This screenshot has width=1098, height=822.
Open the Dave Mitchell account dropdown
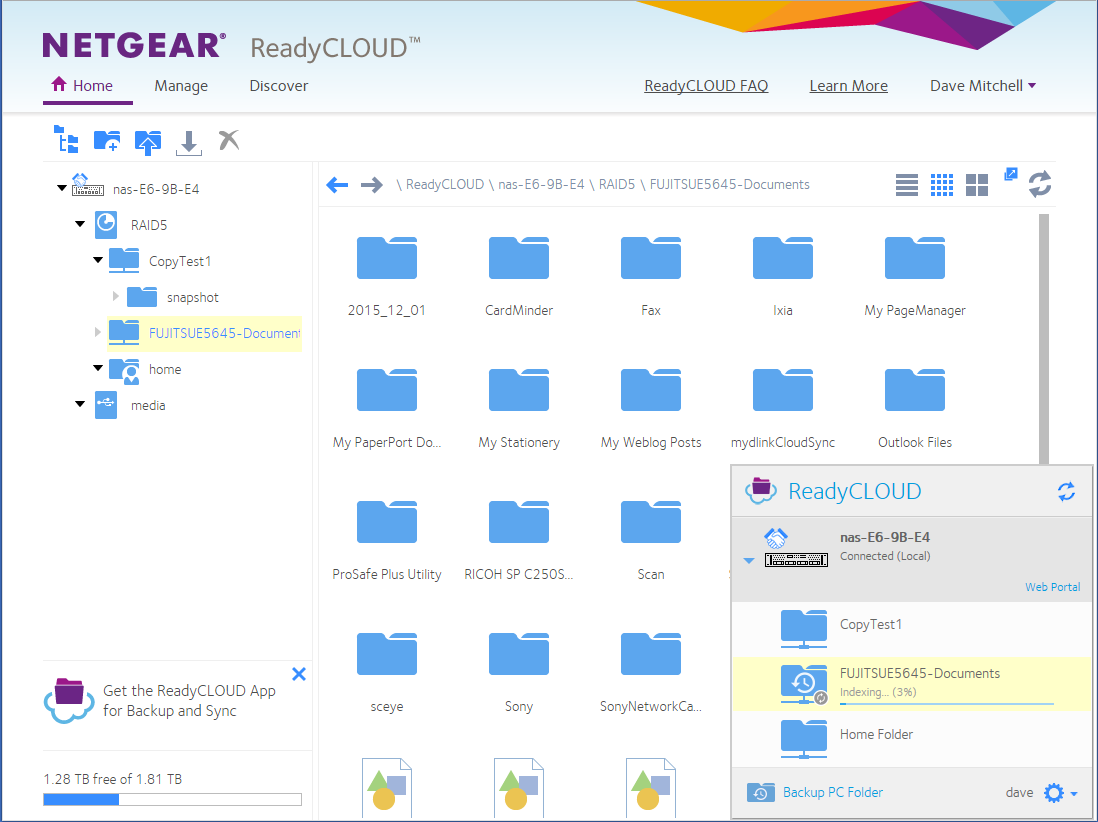(982, 86)
